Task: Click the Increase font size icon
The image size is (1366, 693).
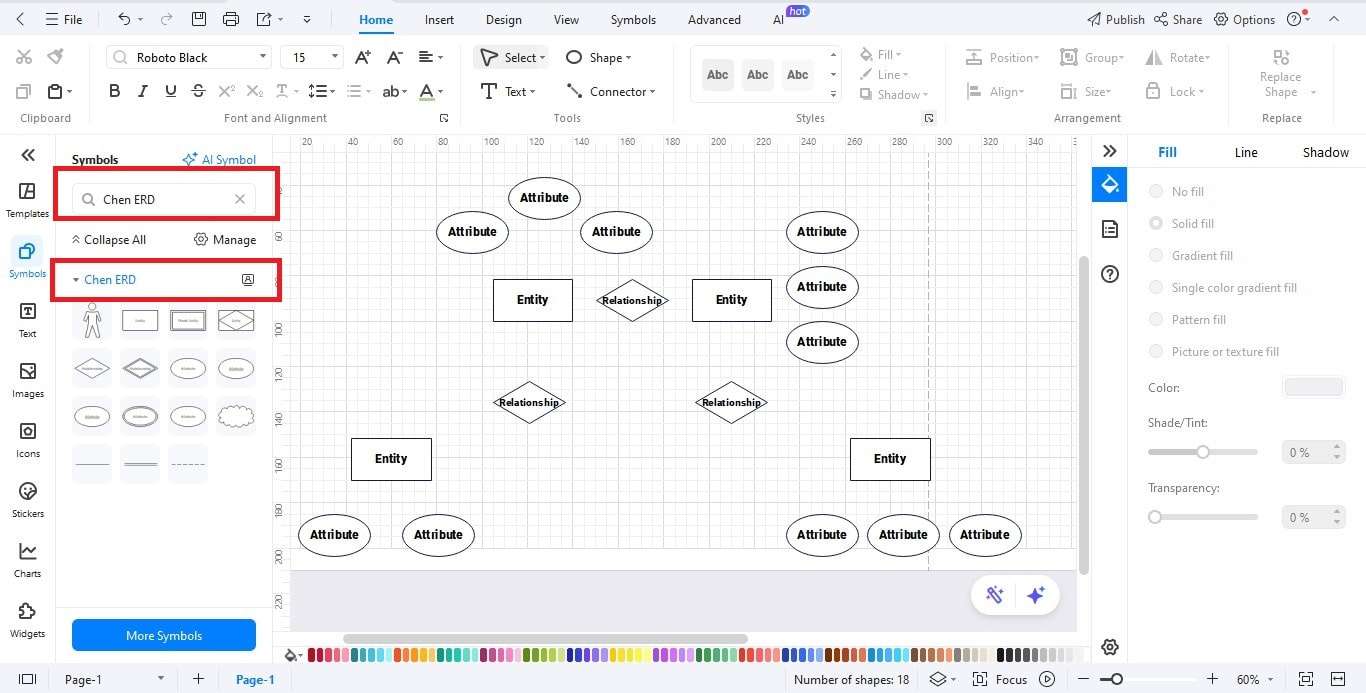Action: click(363, 57)
